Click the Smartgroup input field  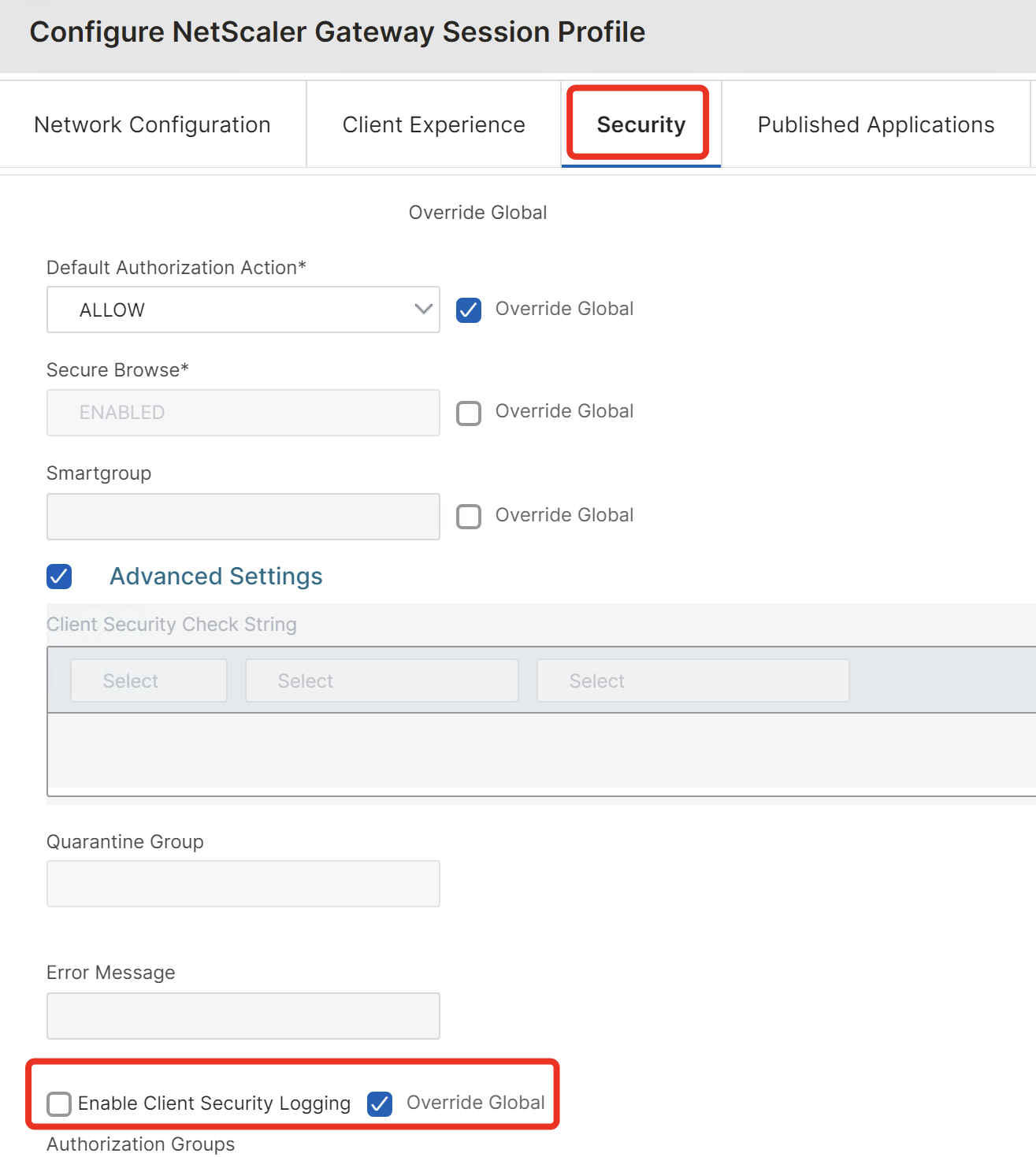pyautogui.click(x=243, y=517)
